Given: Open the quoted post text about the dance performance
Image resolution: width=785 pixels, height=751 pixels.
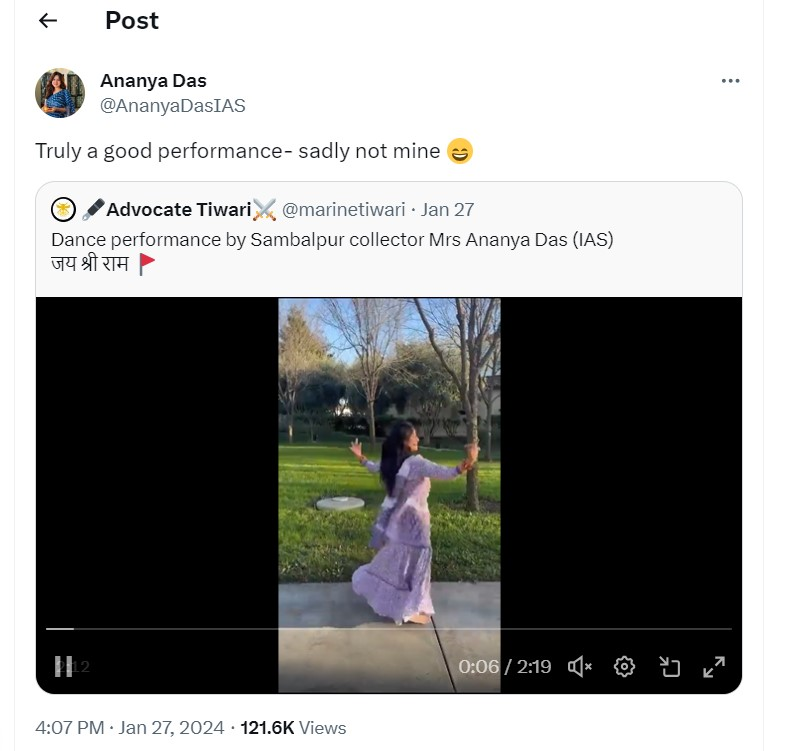Looking at the screenshot, I should 332,240.
